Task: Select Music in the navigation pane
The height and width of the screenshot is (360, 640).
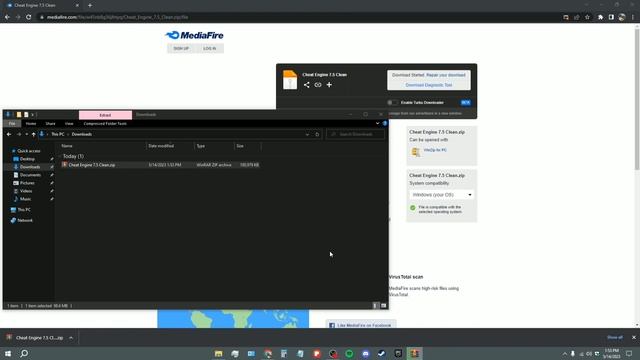Action: (25, 199)
